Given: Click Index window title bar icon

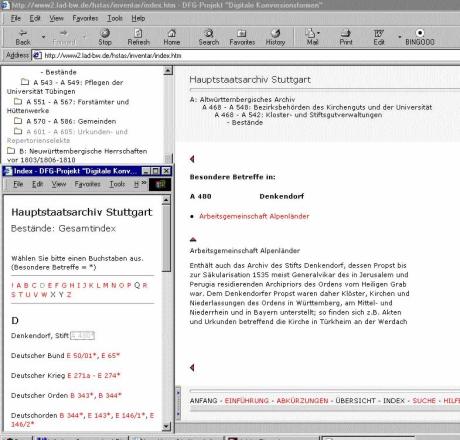Looking at the screenshot, I should (7, 171).
